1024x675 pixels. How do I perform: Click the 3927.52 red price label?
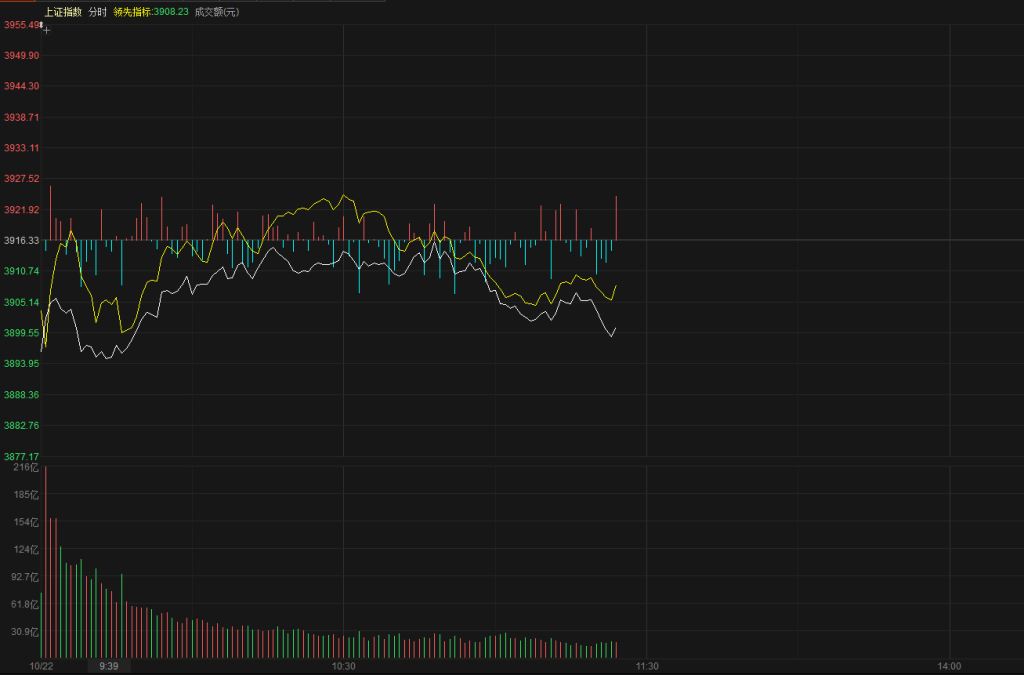[x=21, y=179]
